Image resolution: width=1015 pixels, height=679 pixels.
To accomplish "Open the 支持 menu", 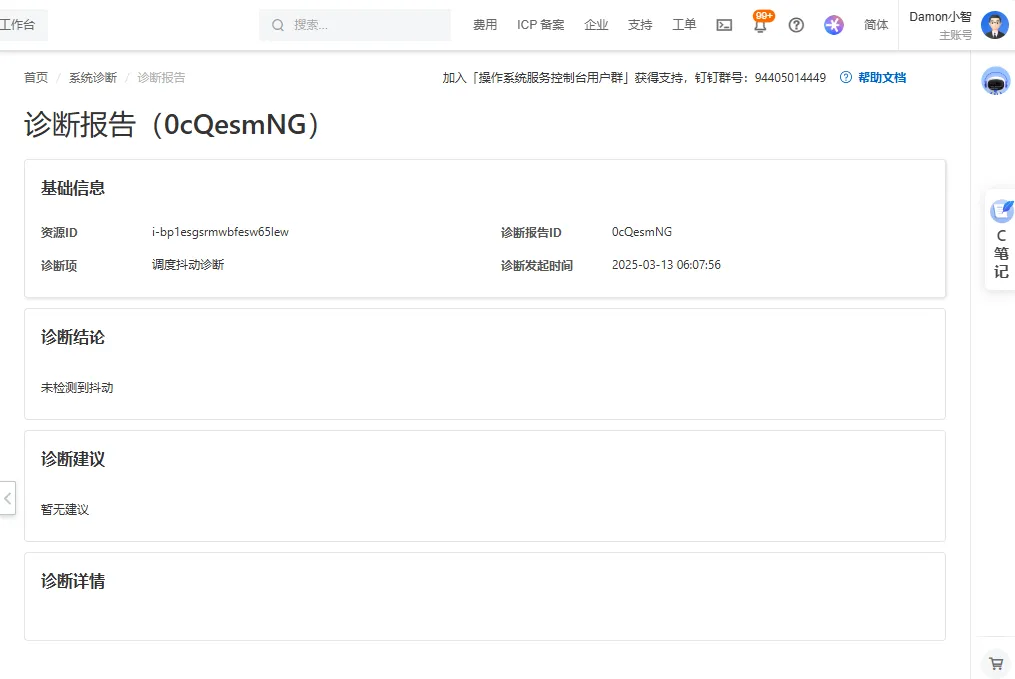I will [640, 25].
